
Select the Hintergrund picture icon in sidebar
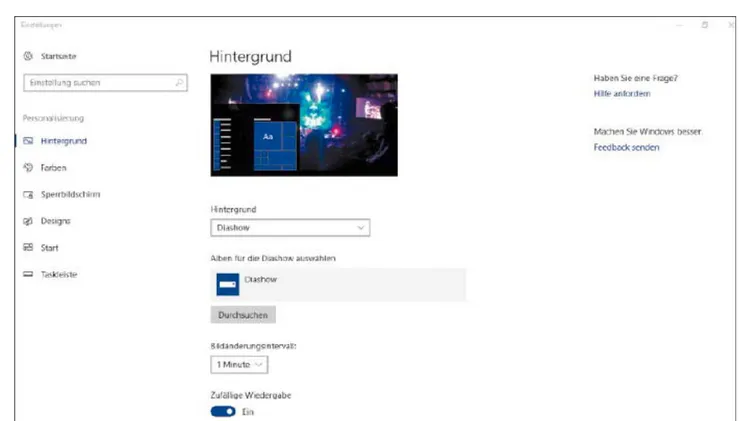tap(28, 141)
